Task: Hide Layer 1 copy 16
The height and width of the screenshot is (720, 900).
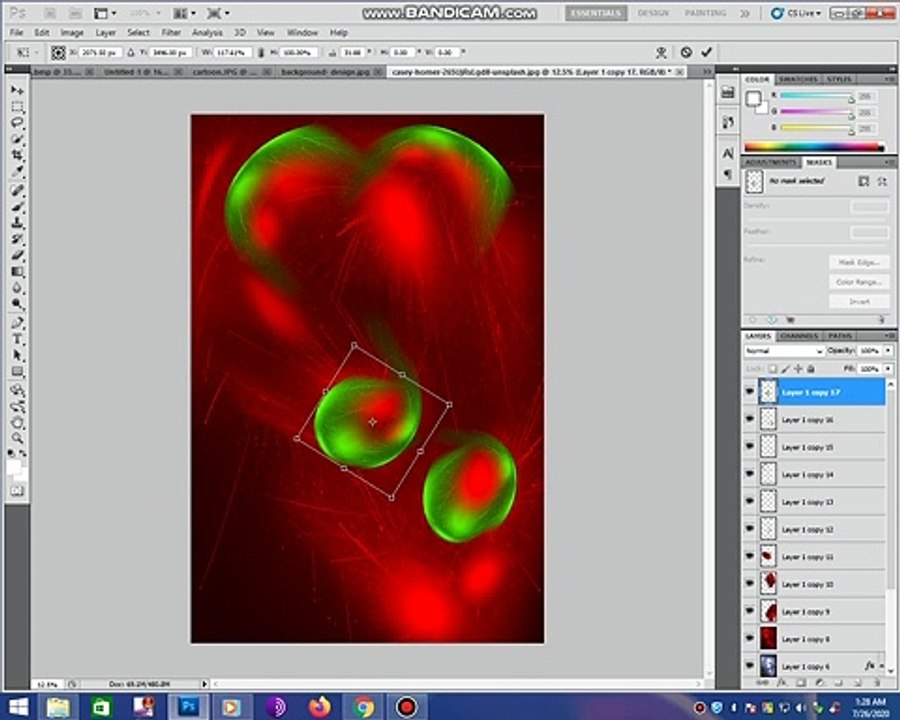Action: (x=750, y=419)
